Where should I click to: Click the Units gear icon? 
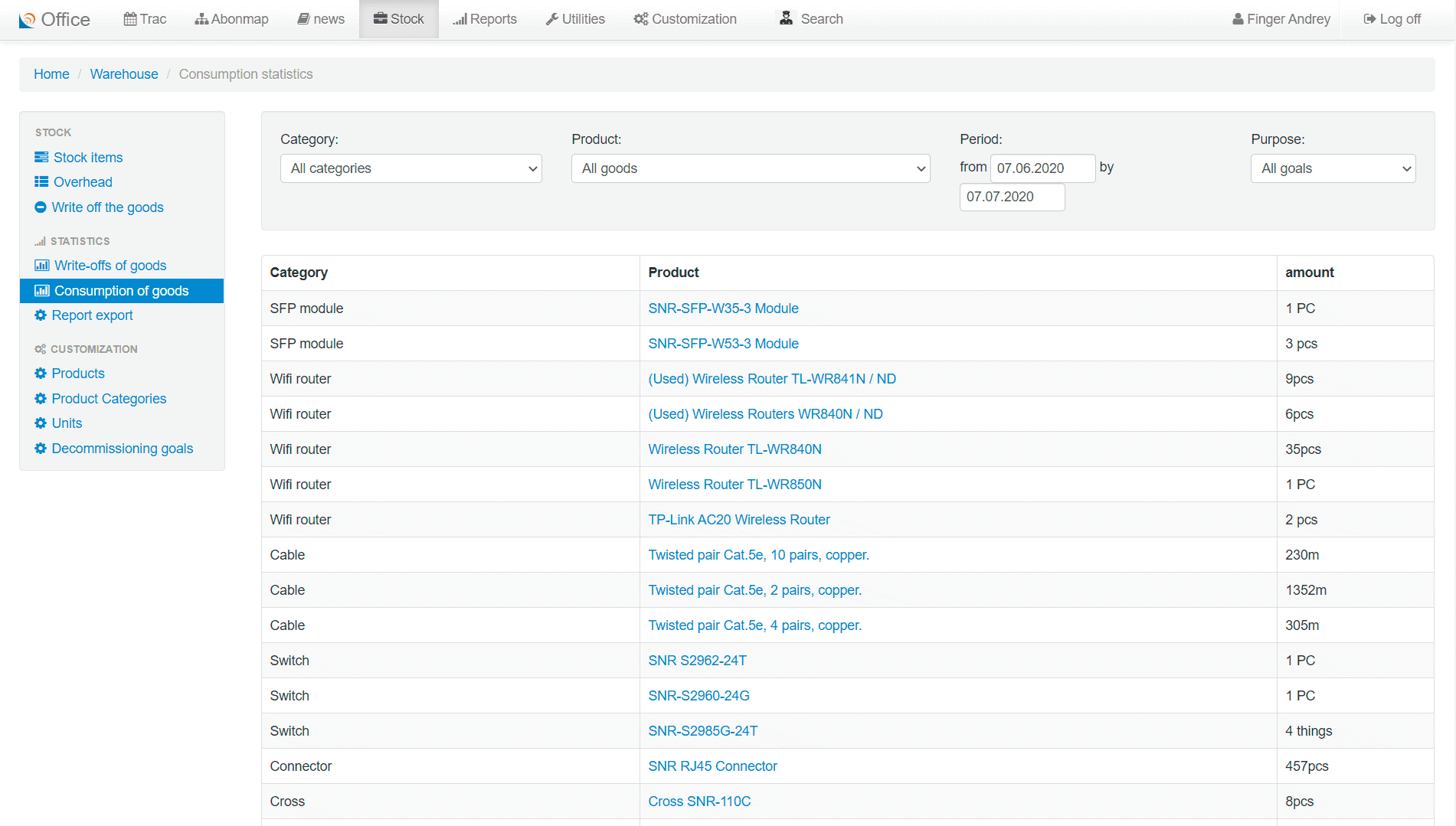pos(41,423)
